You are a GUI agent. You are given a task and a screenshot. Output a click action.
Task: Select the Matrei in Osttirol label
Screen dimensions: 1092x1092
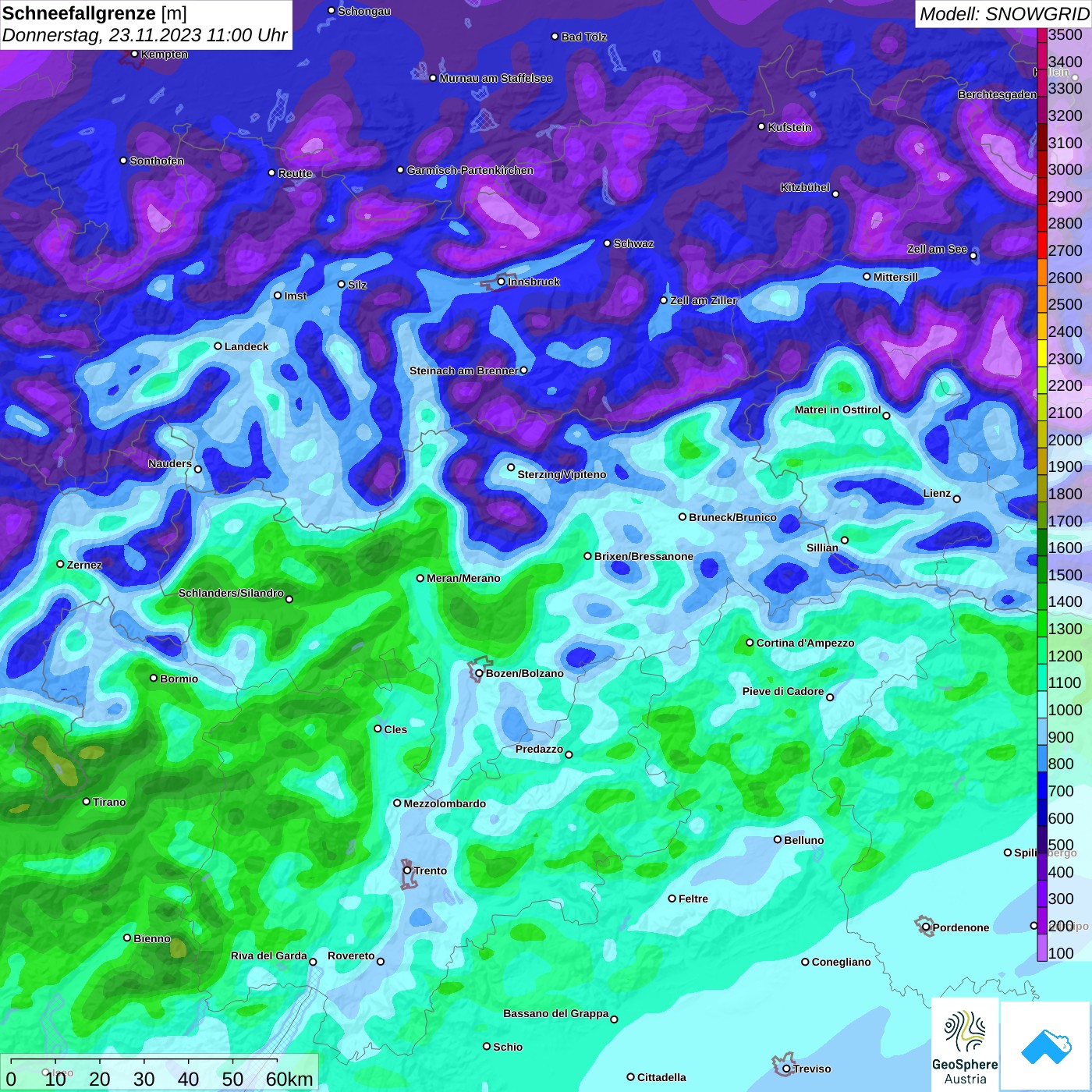tap(837, 409)
